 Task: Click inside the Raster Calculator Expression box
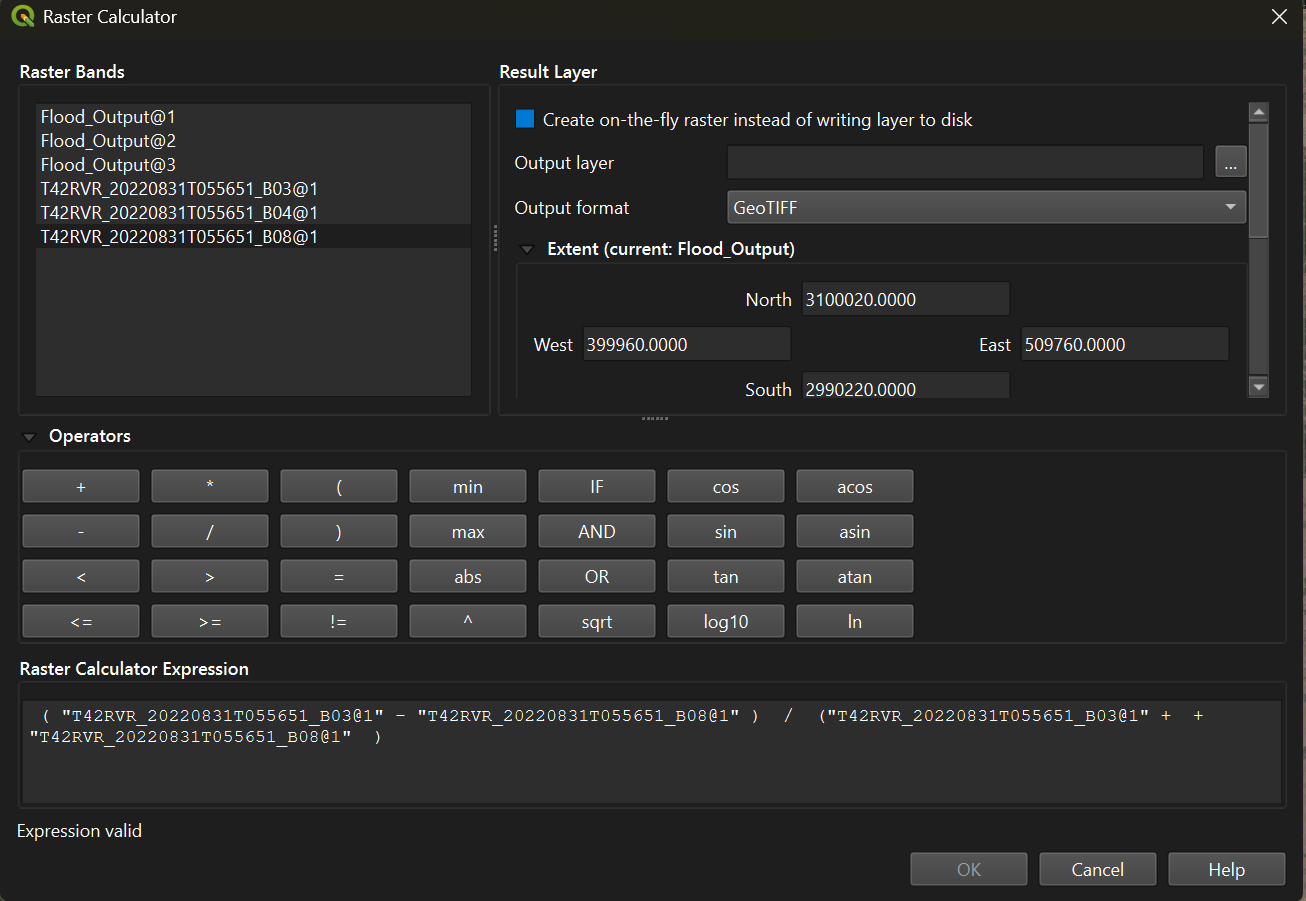click(652, 751)
